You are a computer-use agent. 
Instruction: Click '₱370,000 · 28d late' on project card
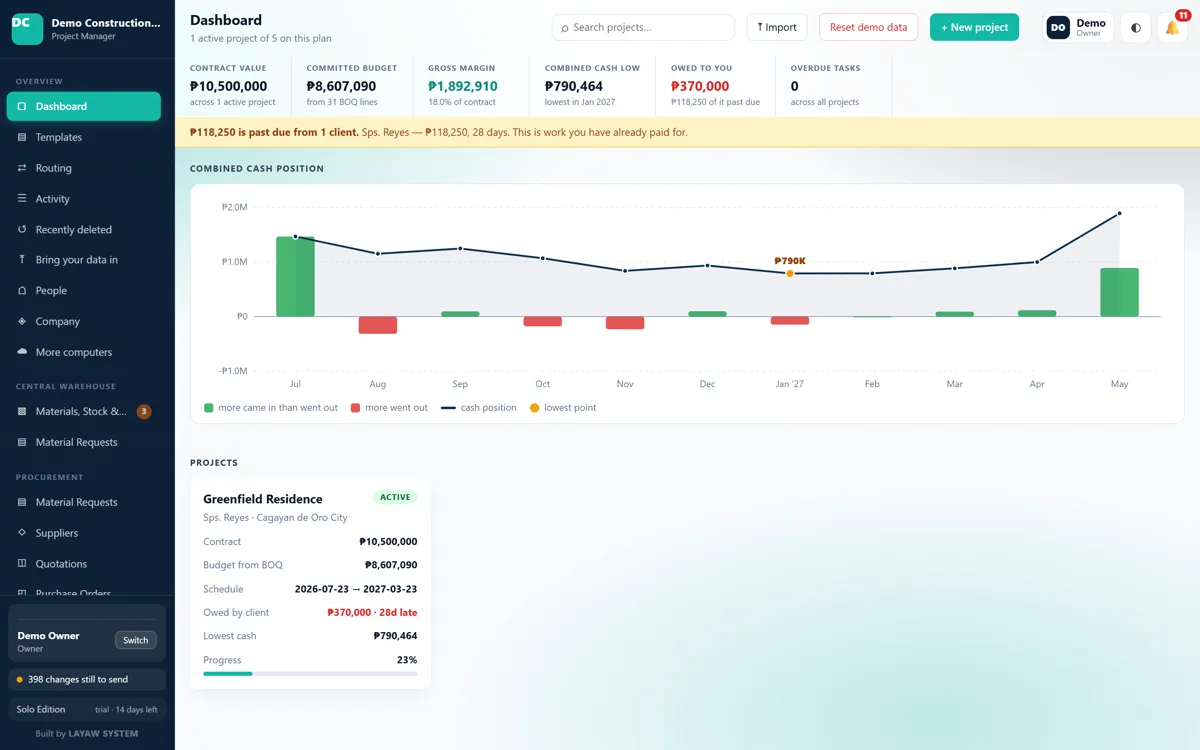tap(372, 612)
